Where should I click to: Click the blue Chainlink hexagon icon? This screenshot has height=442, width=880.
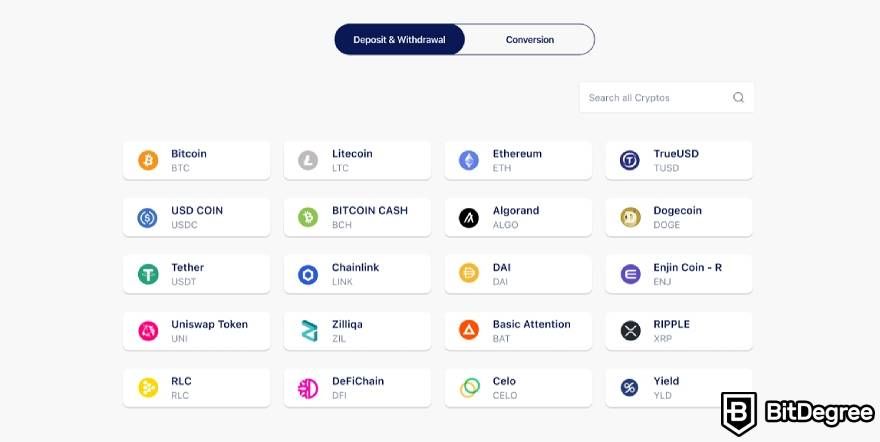308,274
